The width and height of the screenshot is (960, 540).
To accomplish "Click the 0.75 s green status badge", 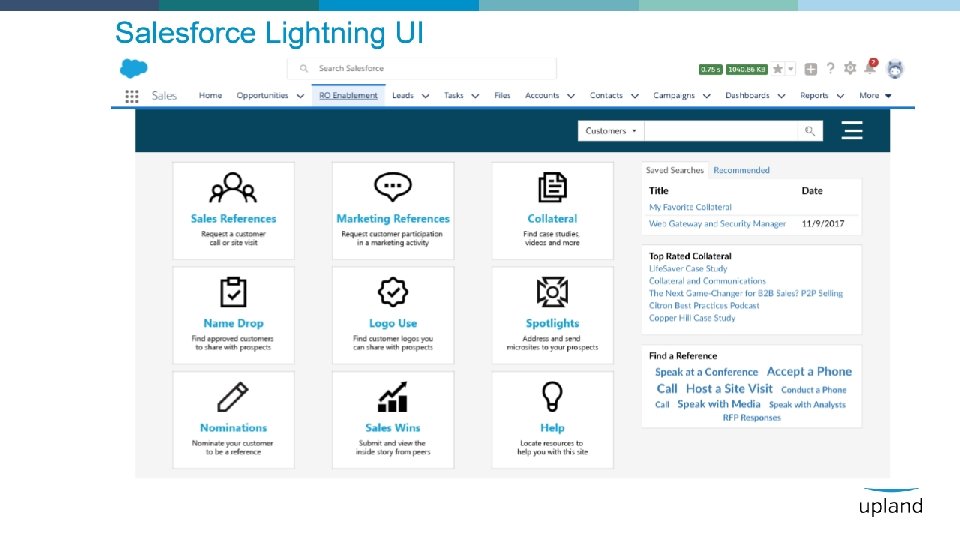I will 710,69.
